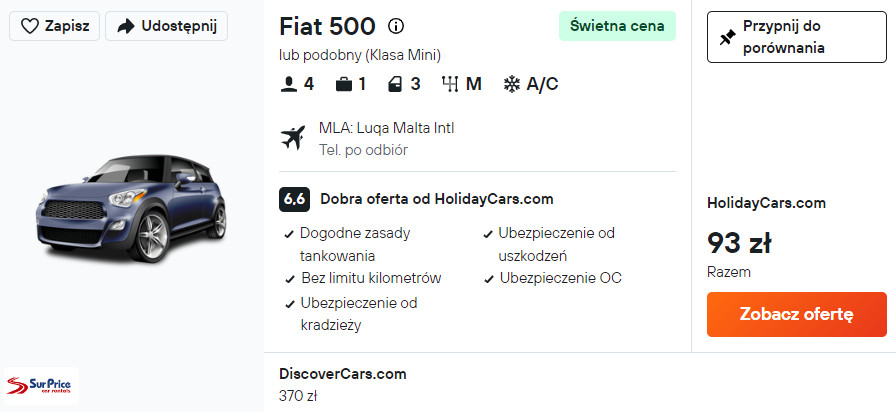Open the DiscoverCars.com 370 zł offer

pyautogui.click(x=343, y=384)
